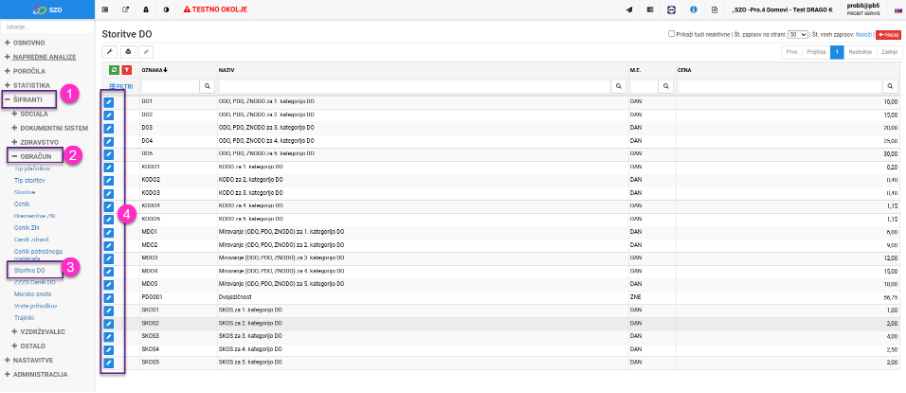Expand the STATISTIKA section

coord(27,85)
